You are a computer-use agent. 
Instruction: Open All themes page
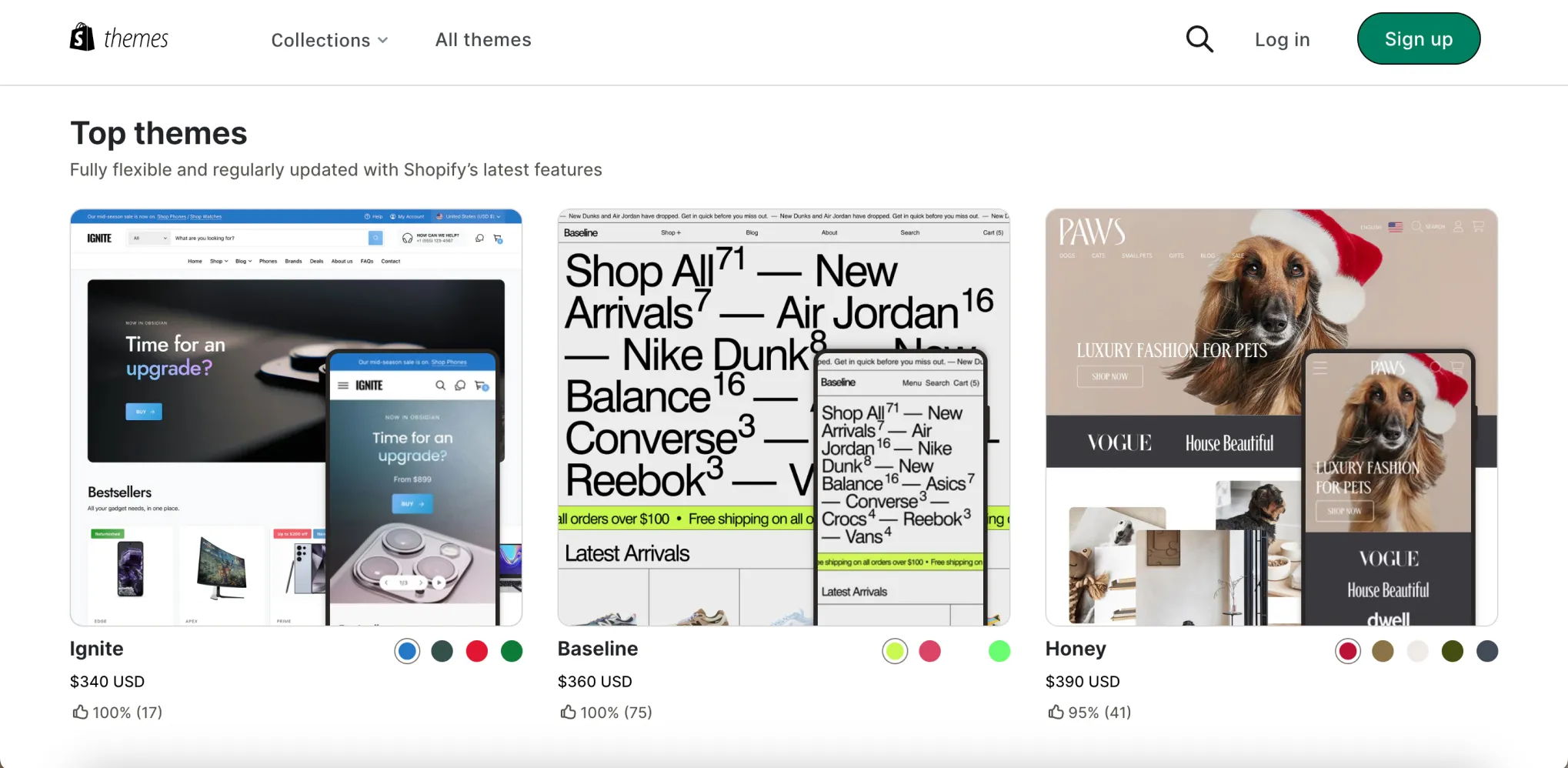tap(483, 40)
